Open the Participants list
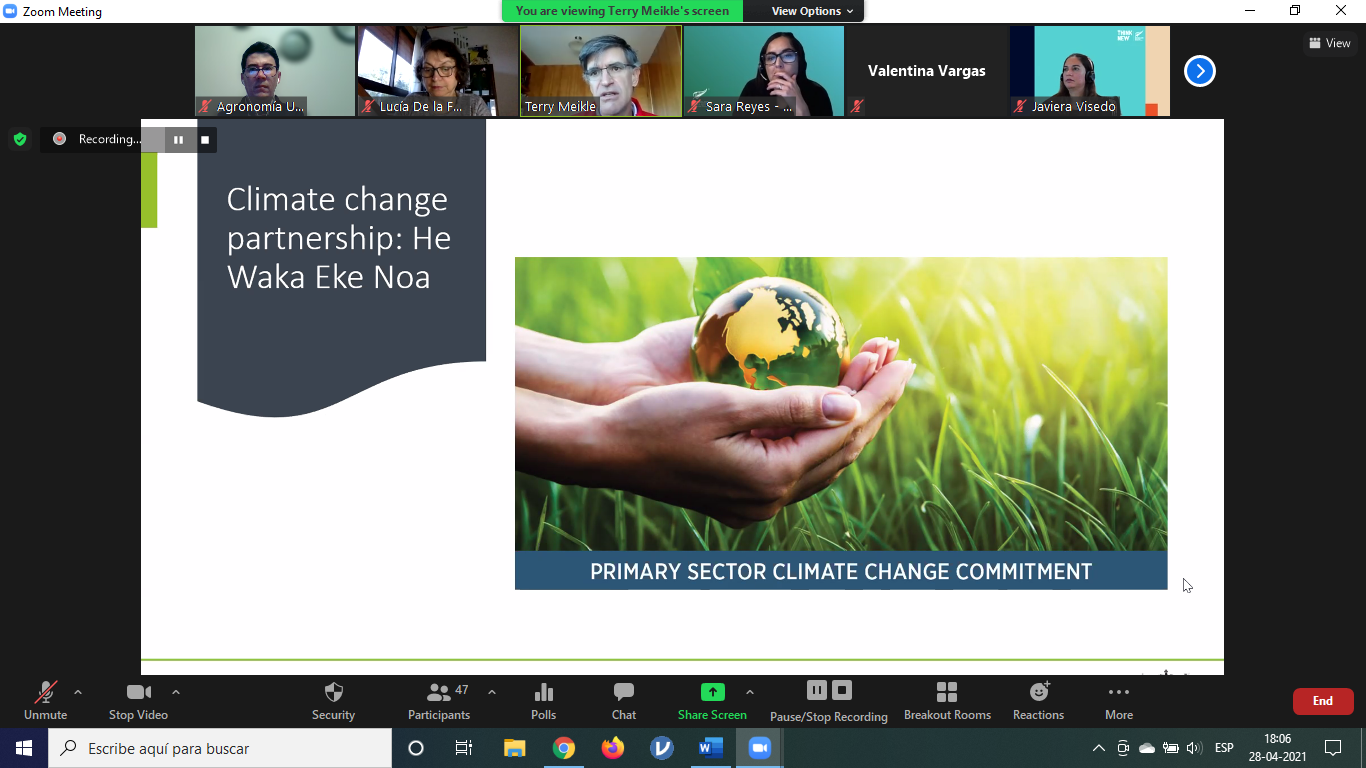1366x768 pixels. coord(439,701)
